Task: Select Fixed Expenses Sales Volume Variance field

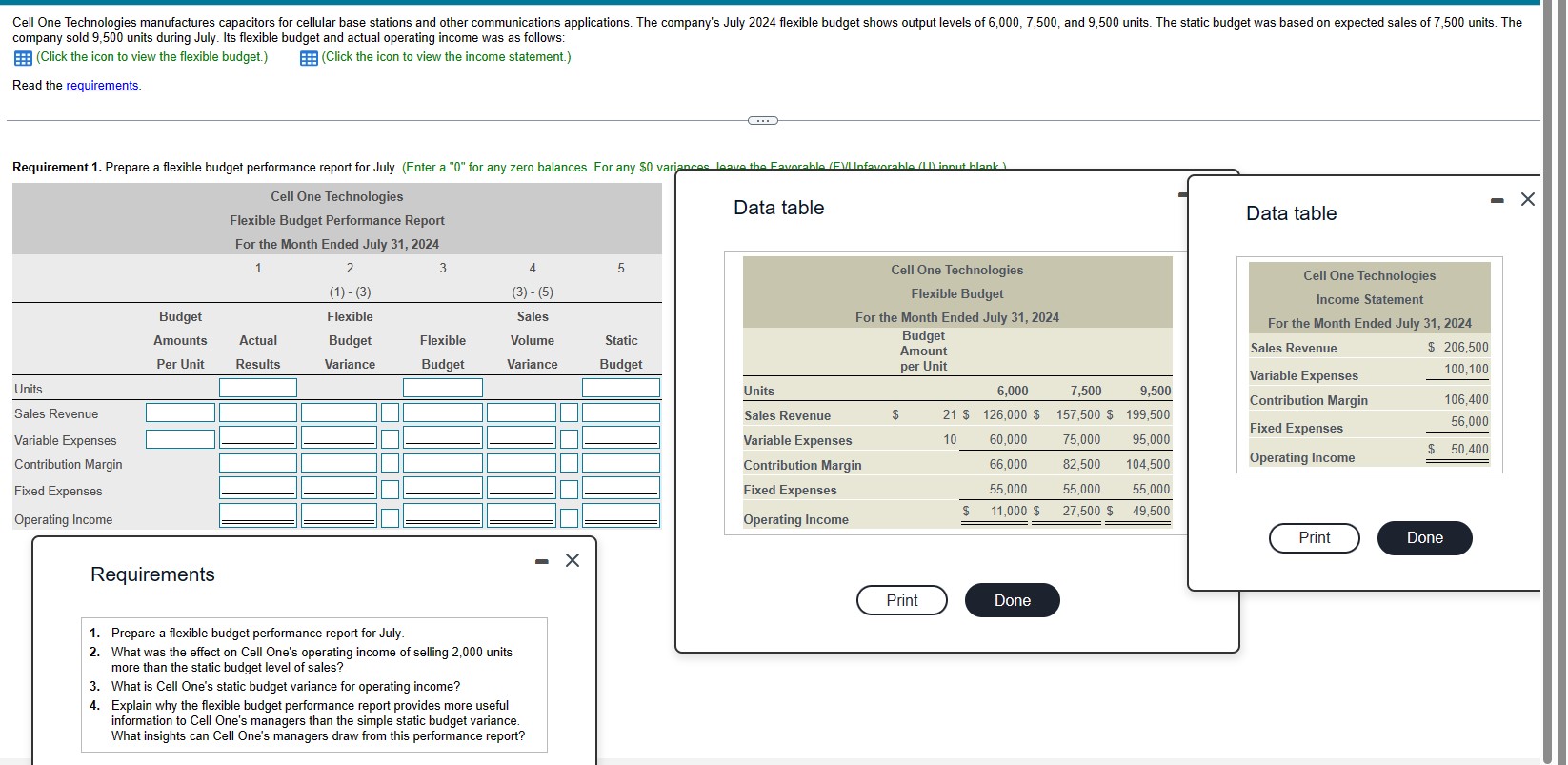Action: coord(521,488)
